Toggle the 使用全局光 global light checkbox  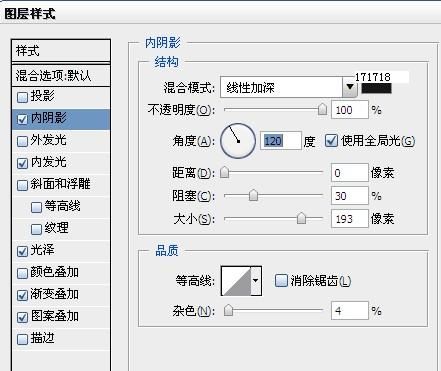tap(331, 141)
